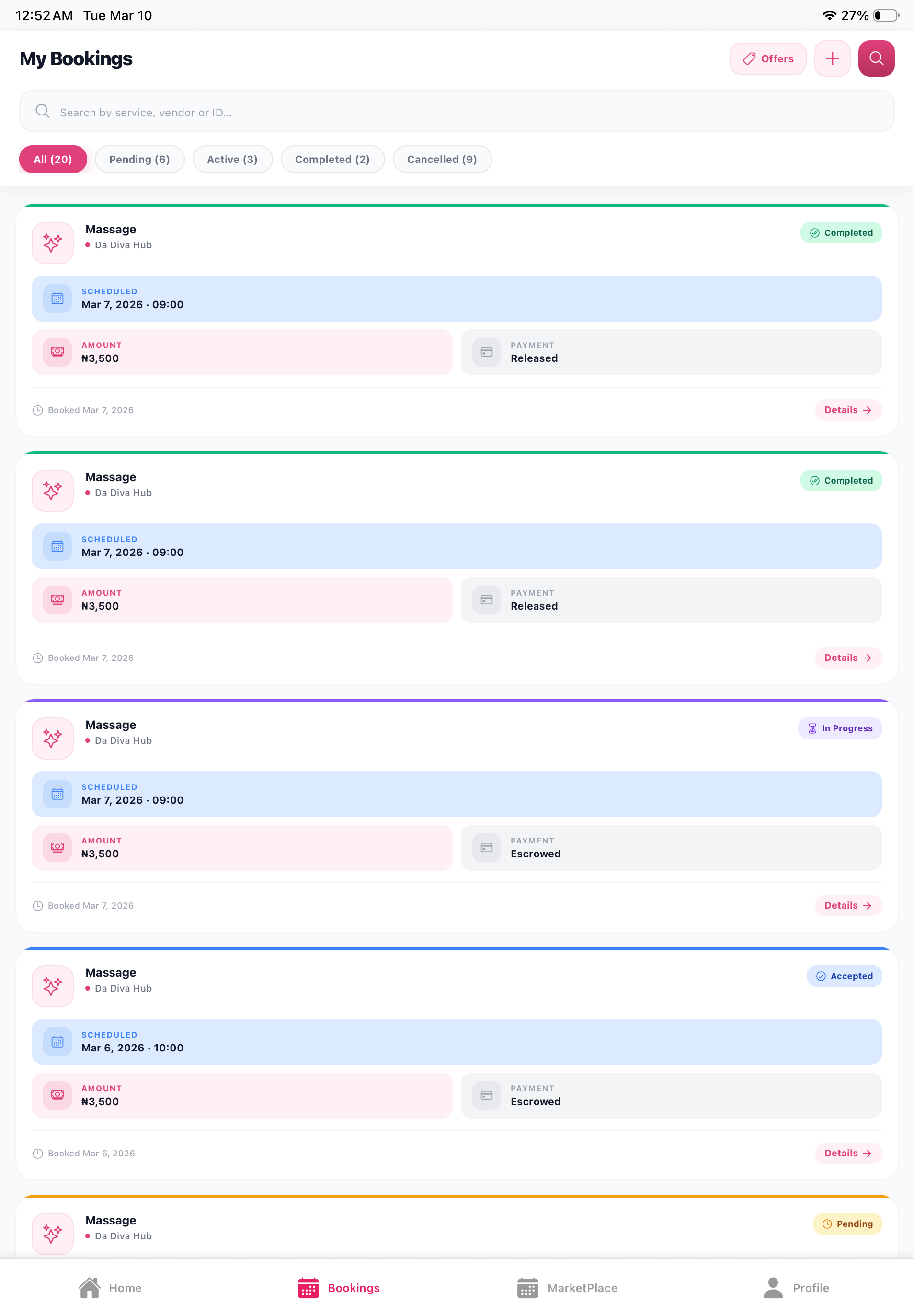
Task: Select the Active (3) filter chip
Action: coord(232,159)
